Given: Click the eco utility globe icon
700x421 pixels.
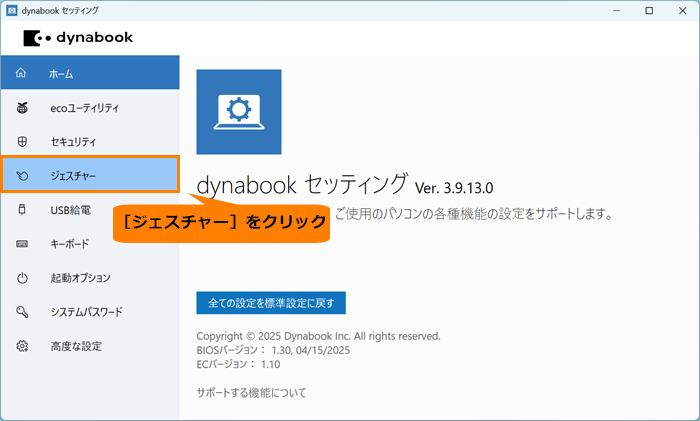Looking at the screenshot, I should 22,108.
